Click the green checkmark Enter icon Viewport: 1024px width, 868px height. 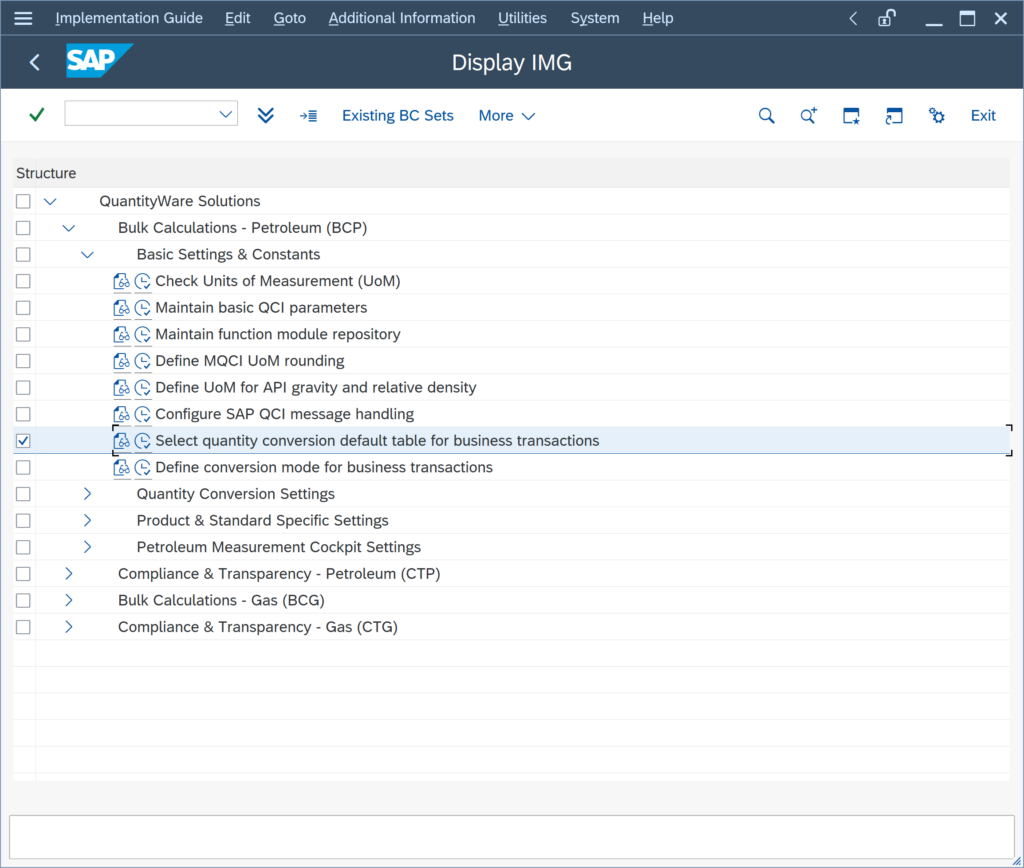coord(37,115)
